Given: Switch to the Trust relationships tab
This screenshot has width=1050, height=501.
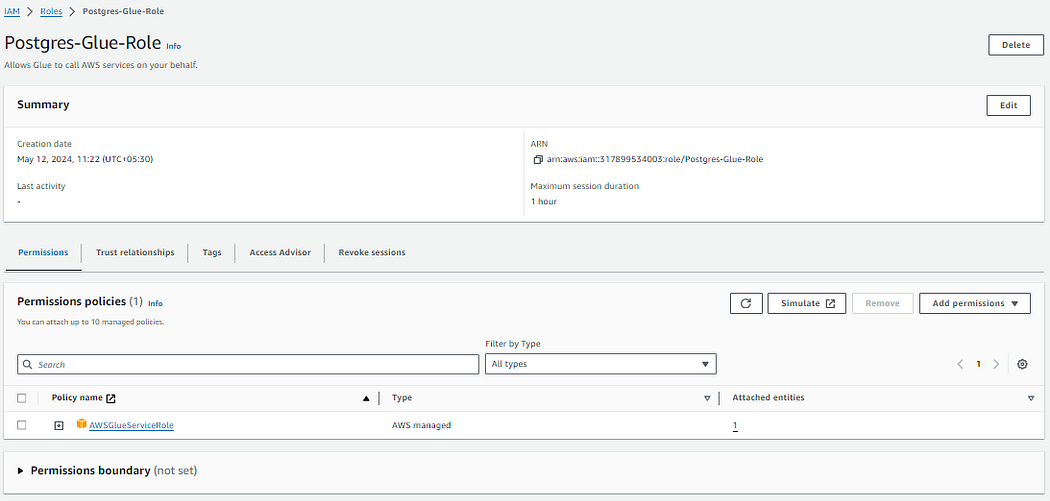Looking at the screenshot, I should [135, 253].
